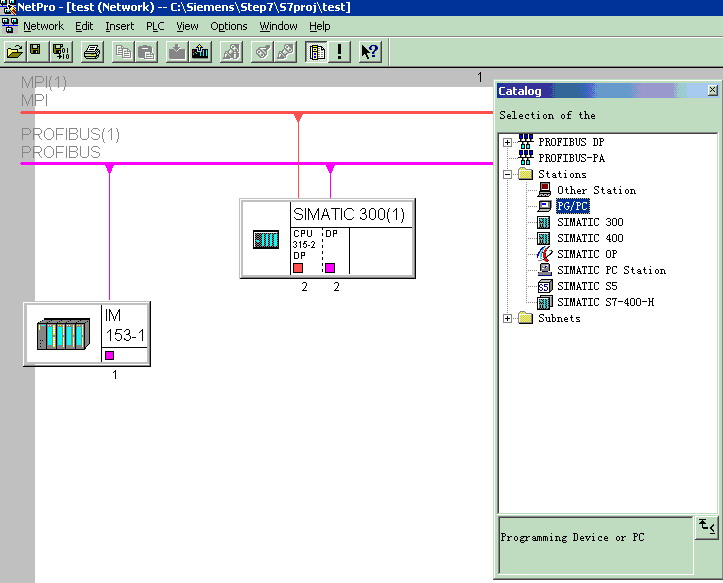Click the Save toolbar icon
Viewport: 723px width, 583px height.
[35, 51]
